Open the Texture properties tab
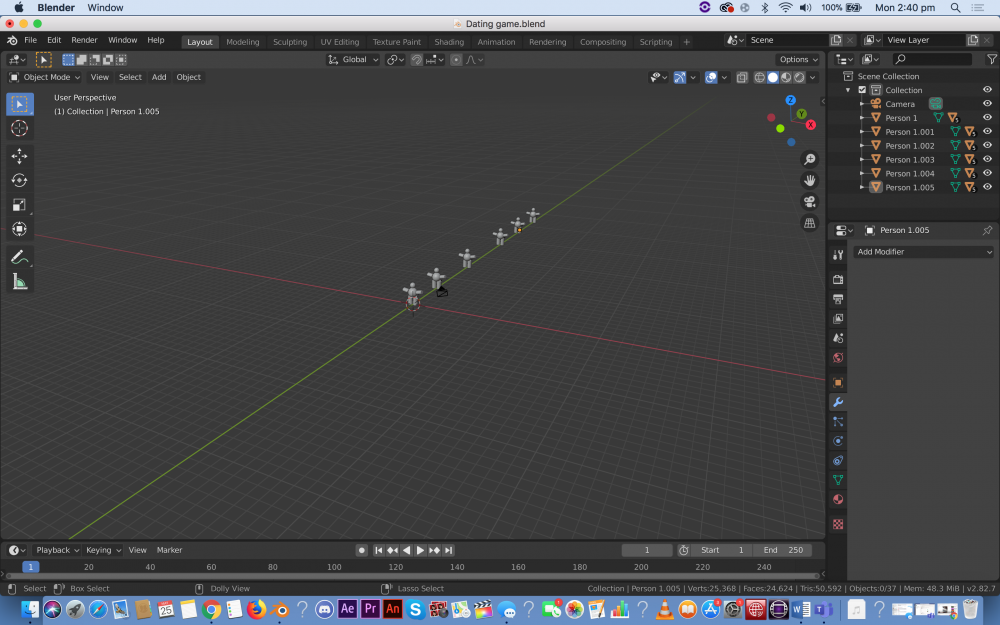The height and width of the screenshot is (625, 1000). [x=838, y=524]
